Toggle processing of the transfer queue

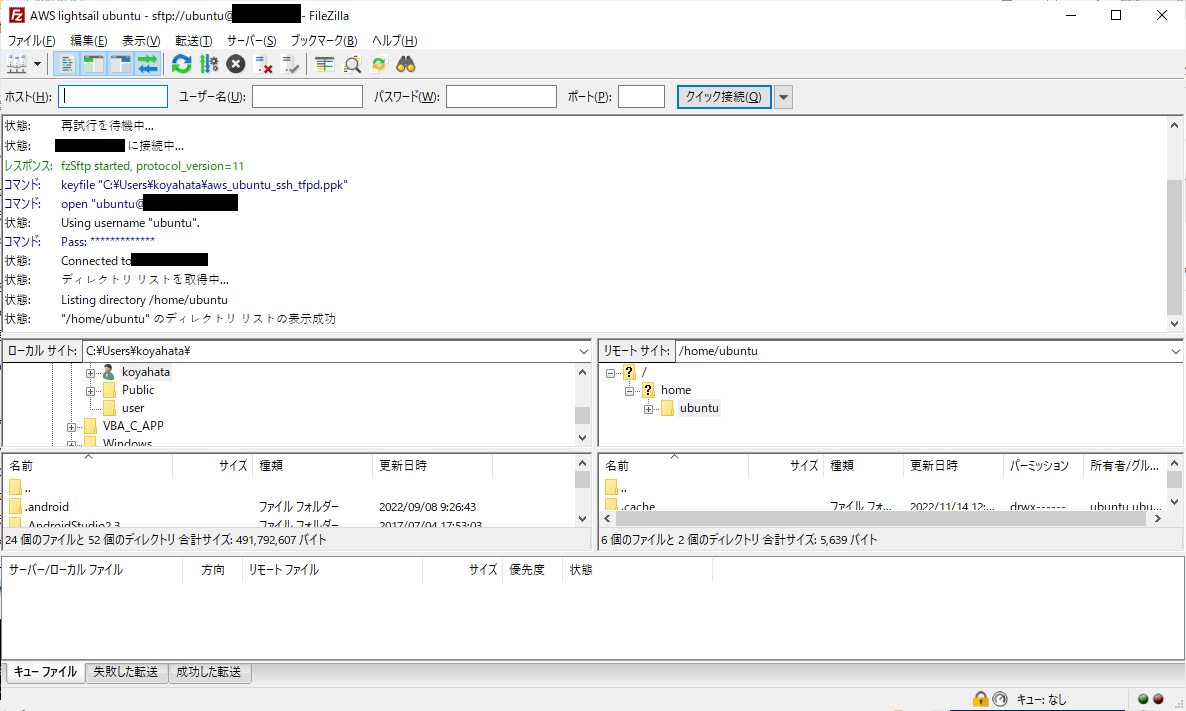209,64
